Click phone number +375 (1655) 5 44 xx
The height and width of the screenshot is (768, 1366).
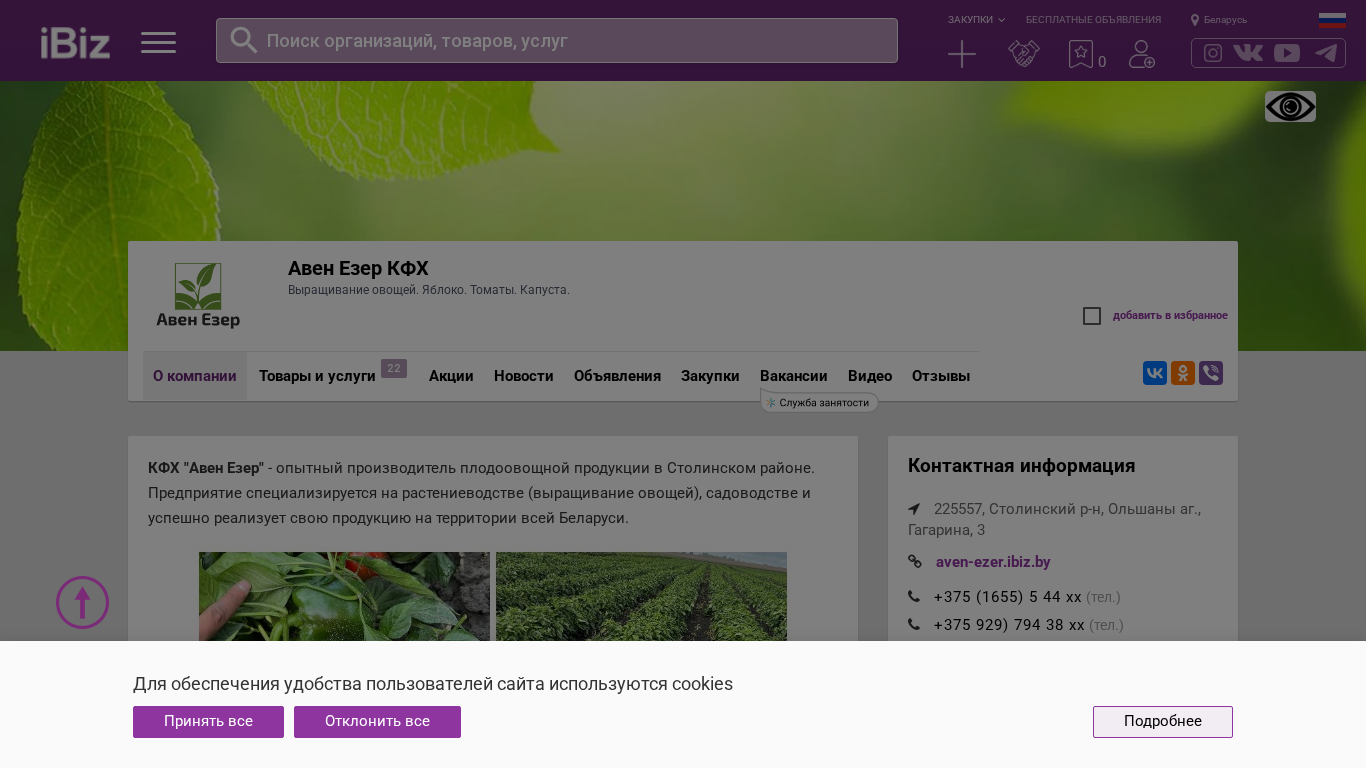[1008, 597]
